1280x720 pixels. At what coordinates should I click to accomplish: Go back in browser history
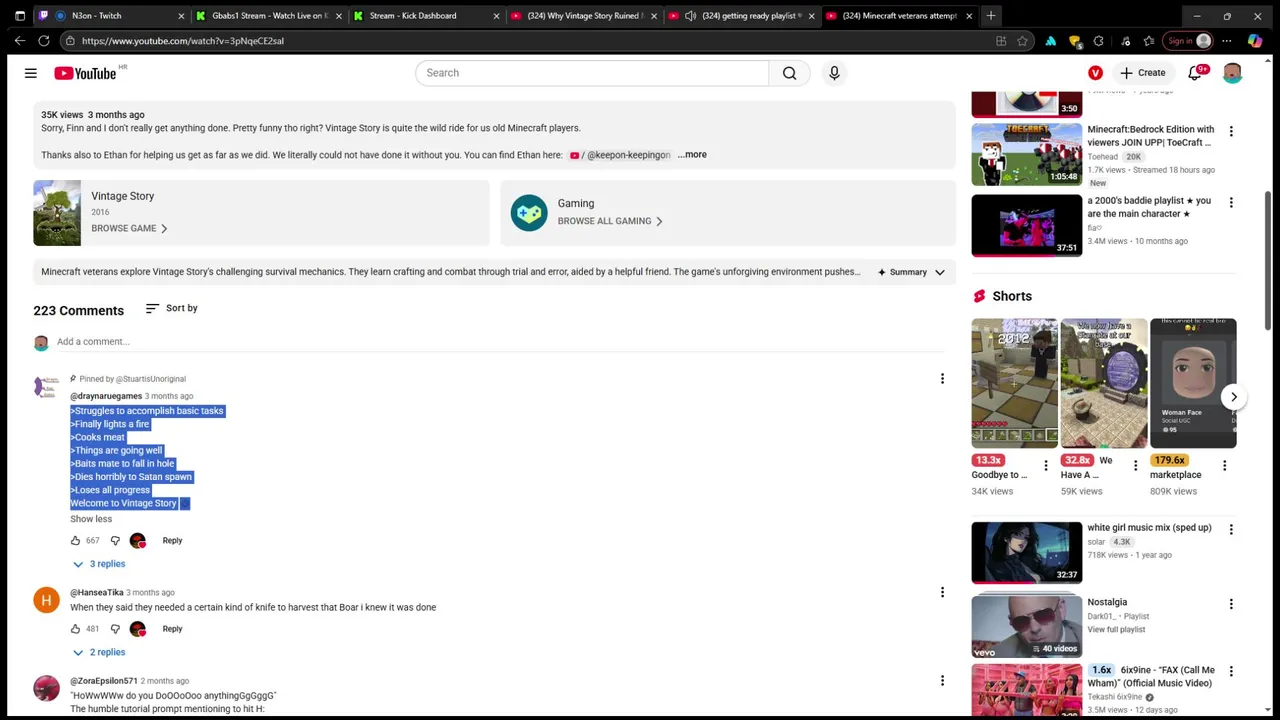click(20, 41)
